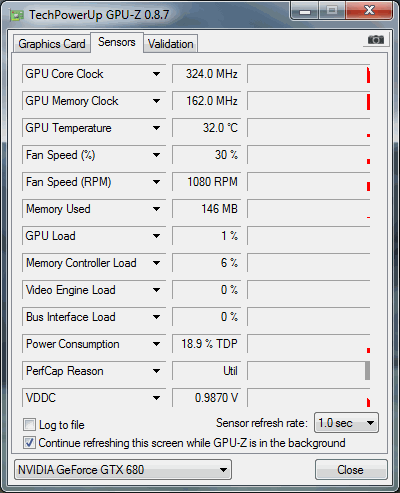
Task: Open the PerfCap Reason dropdown arrow
Action: (156, 371)
